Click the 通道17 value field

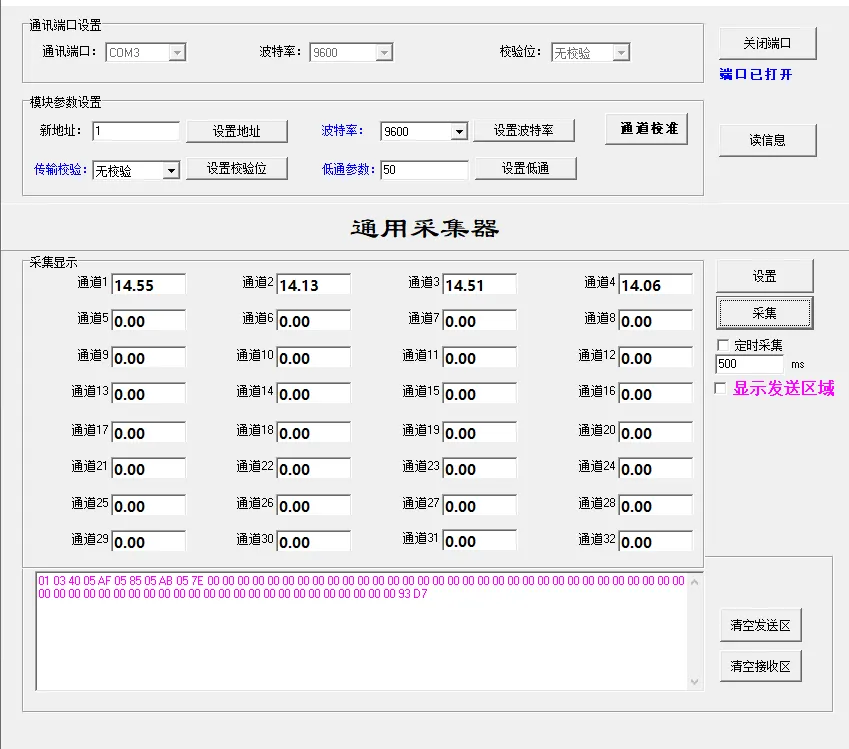[148, 433]
